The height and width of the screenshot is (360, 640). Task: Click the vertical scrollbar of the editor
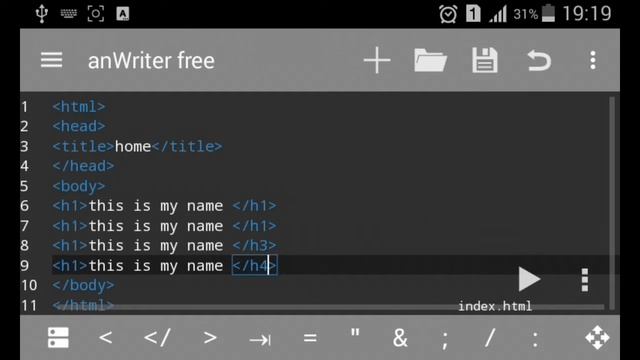pyautogui.click(x=611, y=203)
